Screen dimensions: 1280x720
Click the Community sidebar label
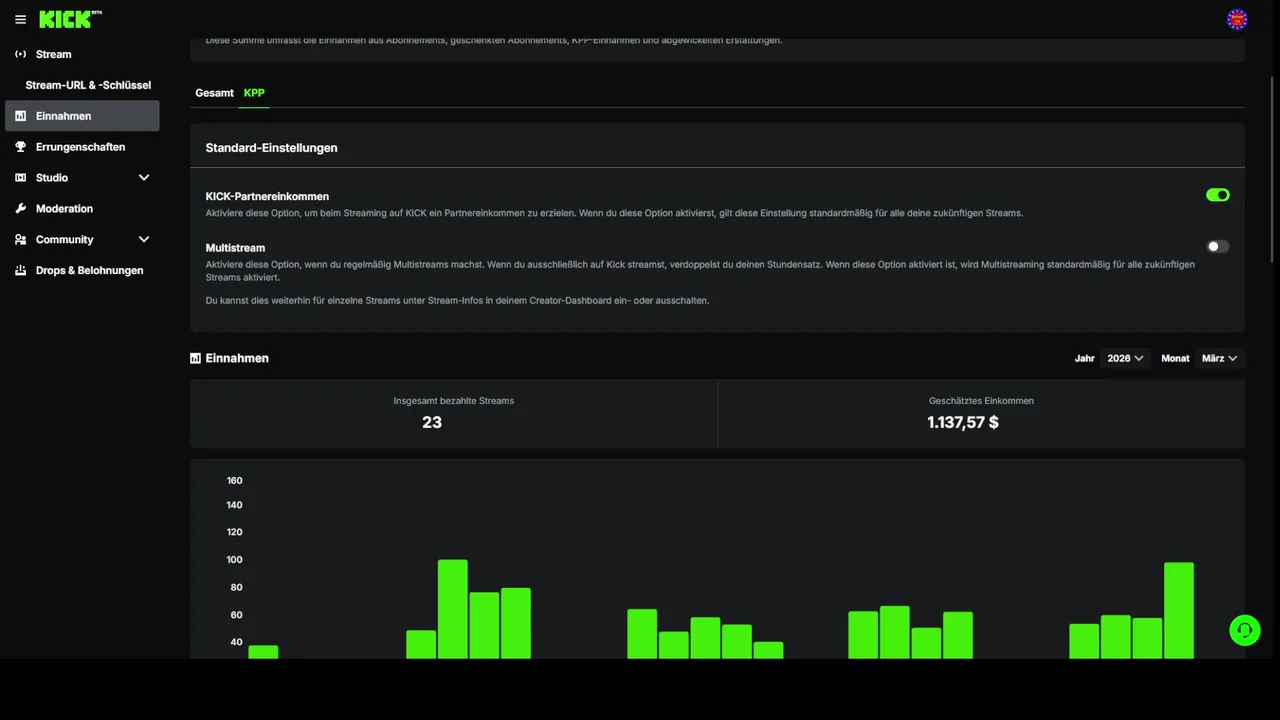click(x=64, y=240)
